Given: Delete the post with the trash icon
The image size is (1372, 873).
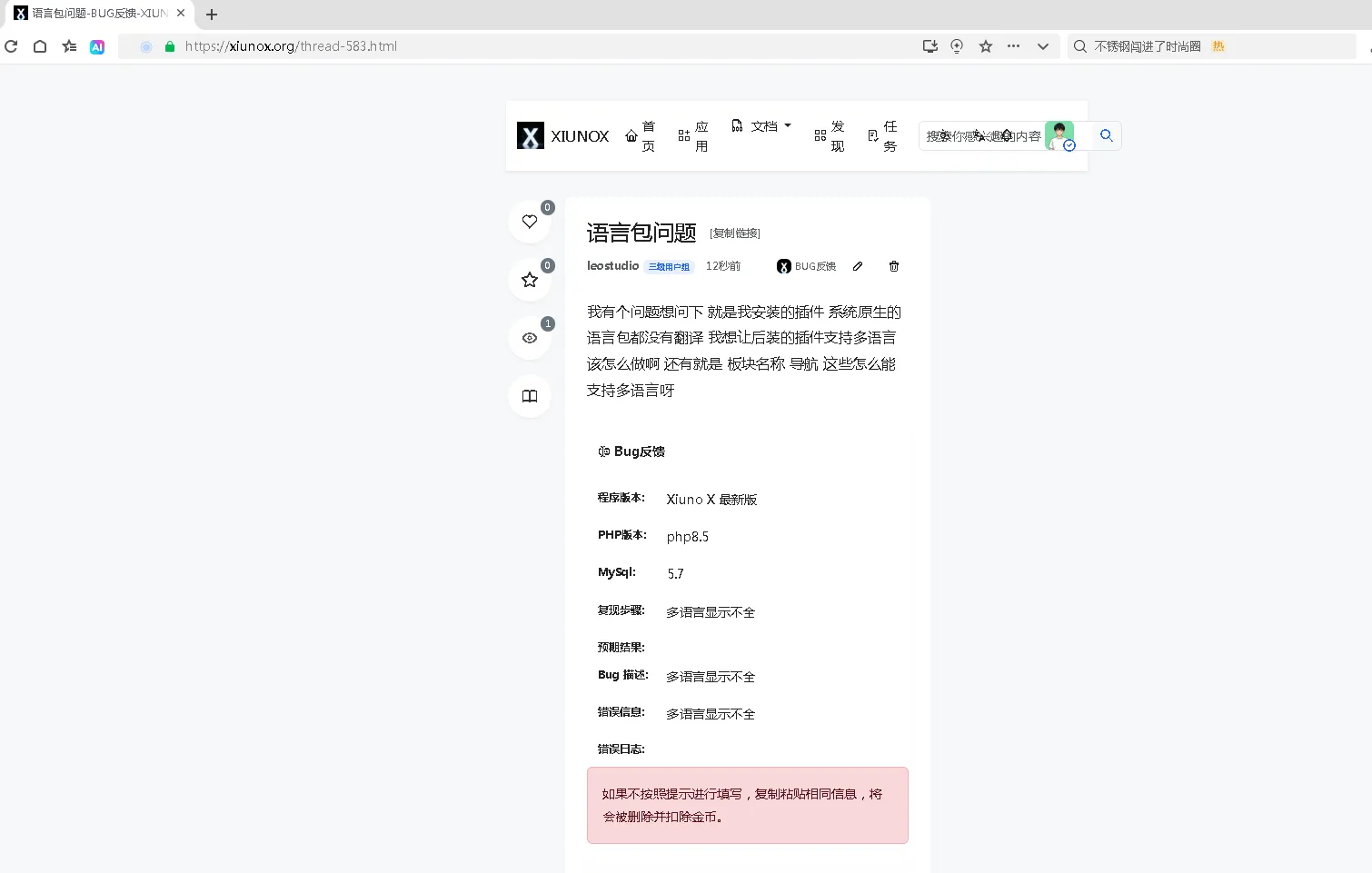Looking at the screenshot, I should 894,266.
